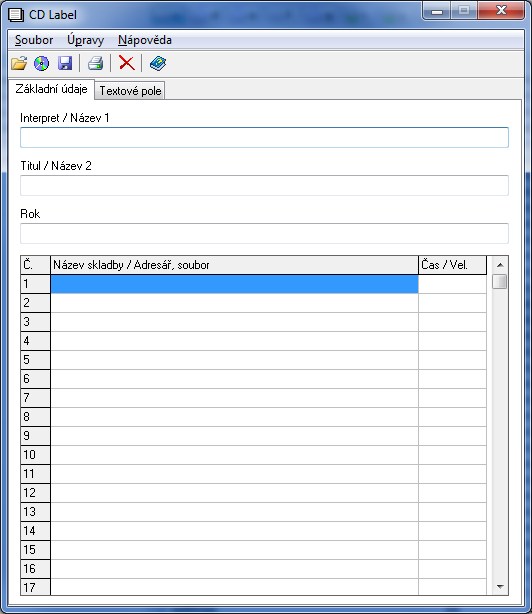Click the scrollbar up arrow in track list
This screenshot has height=614, width=532.
pyautogui.click(x=500, y=265)
